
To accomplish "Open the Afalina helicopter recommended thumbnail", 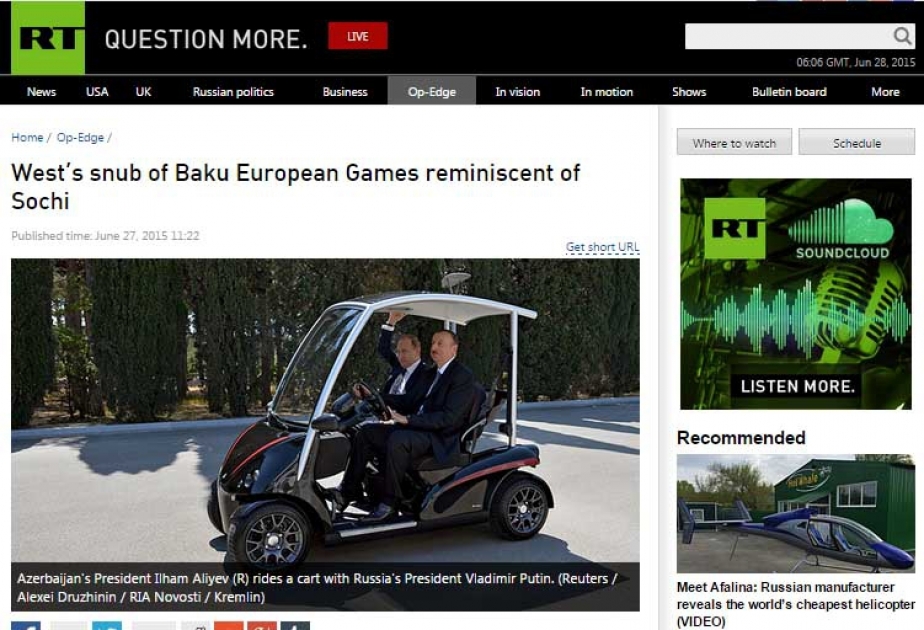I will coord(796,514).
